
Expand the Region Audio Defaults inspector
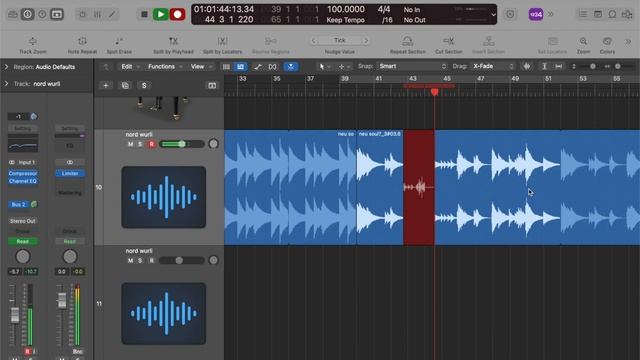[x=6, y=67]
